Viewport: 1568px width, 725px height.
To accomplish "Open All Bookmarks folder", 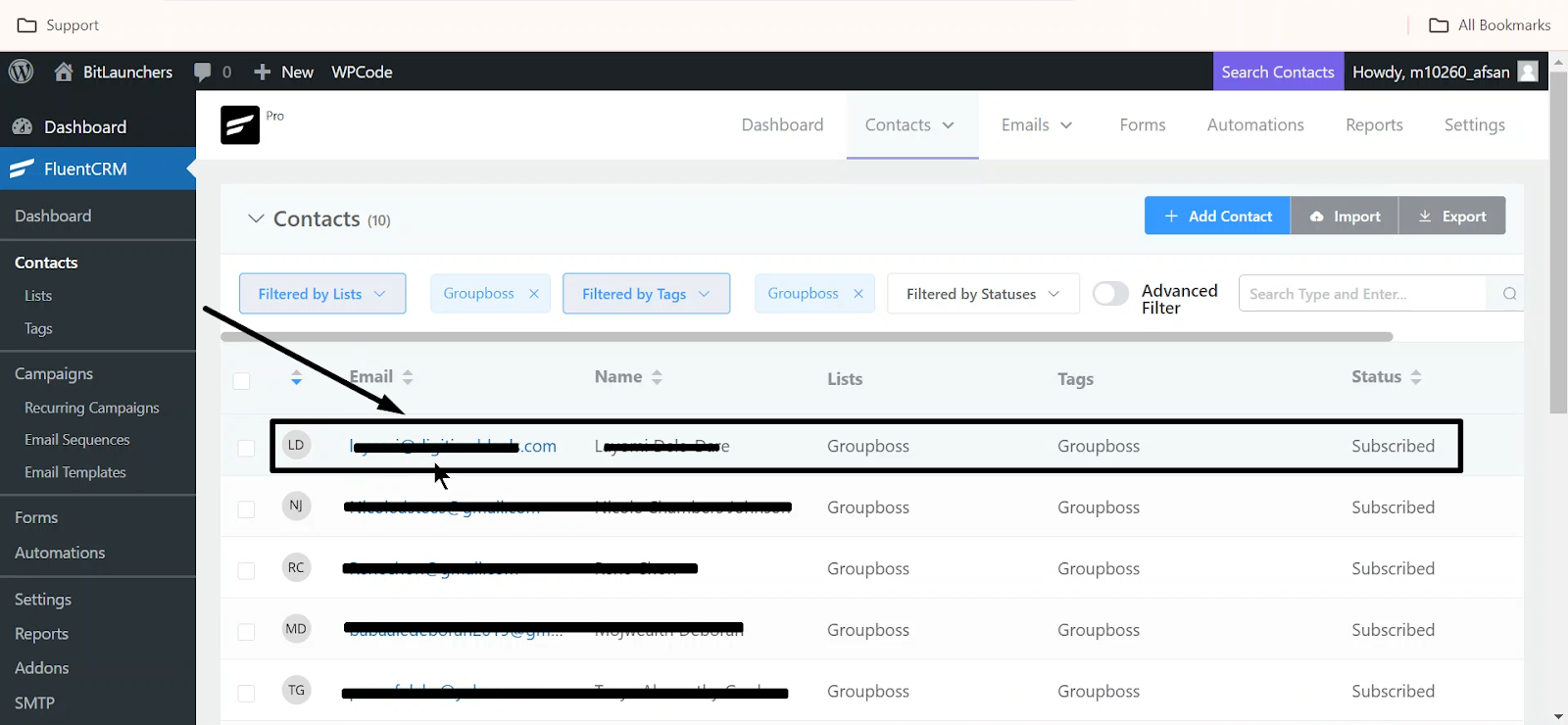I will coord(1490,24).
